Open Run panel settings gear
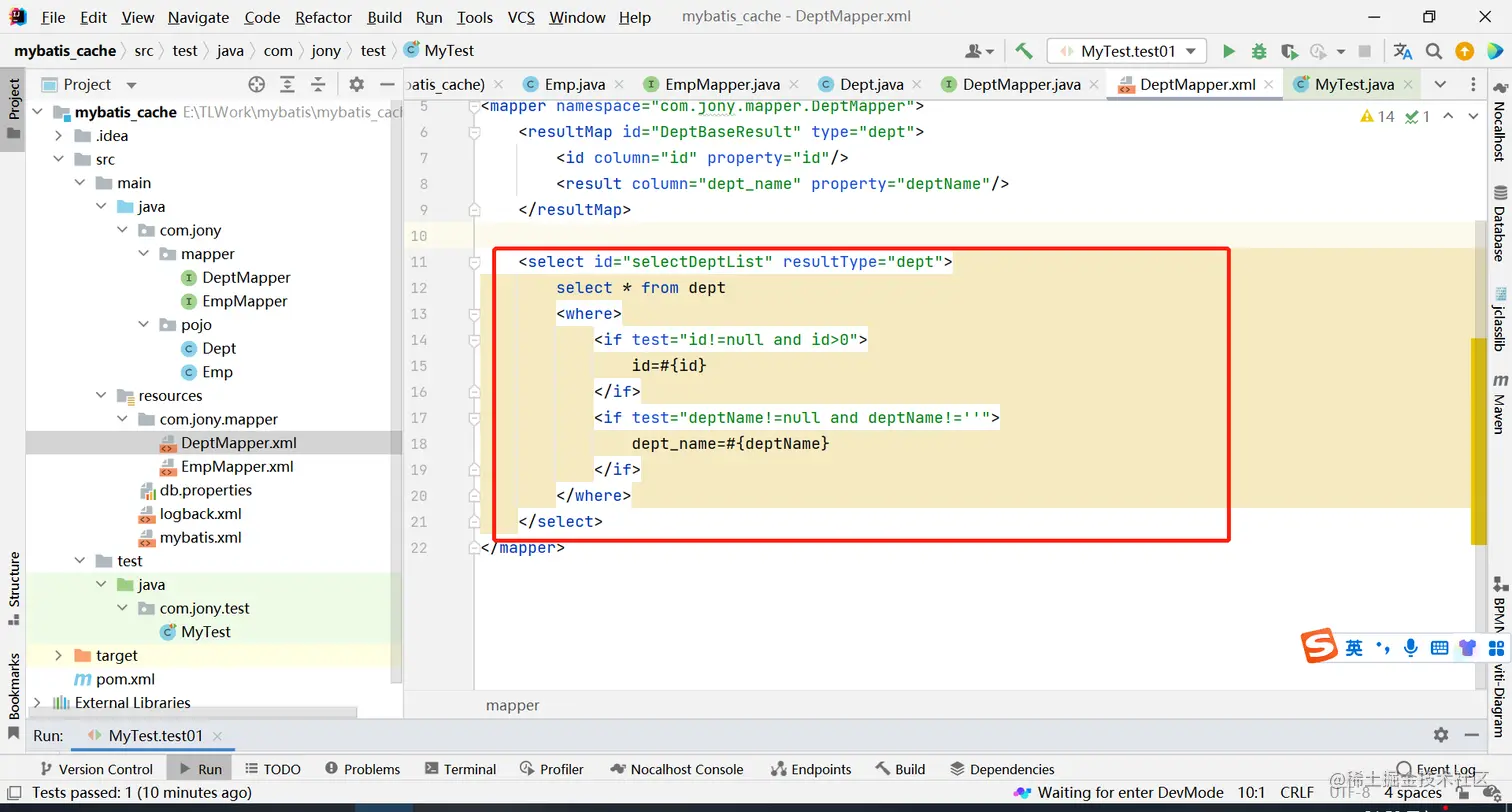The width and height of the screenshot is (1512, 812). 1441,734
